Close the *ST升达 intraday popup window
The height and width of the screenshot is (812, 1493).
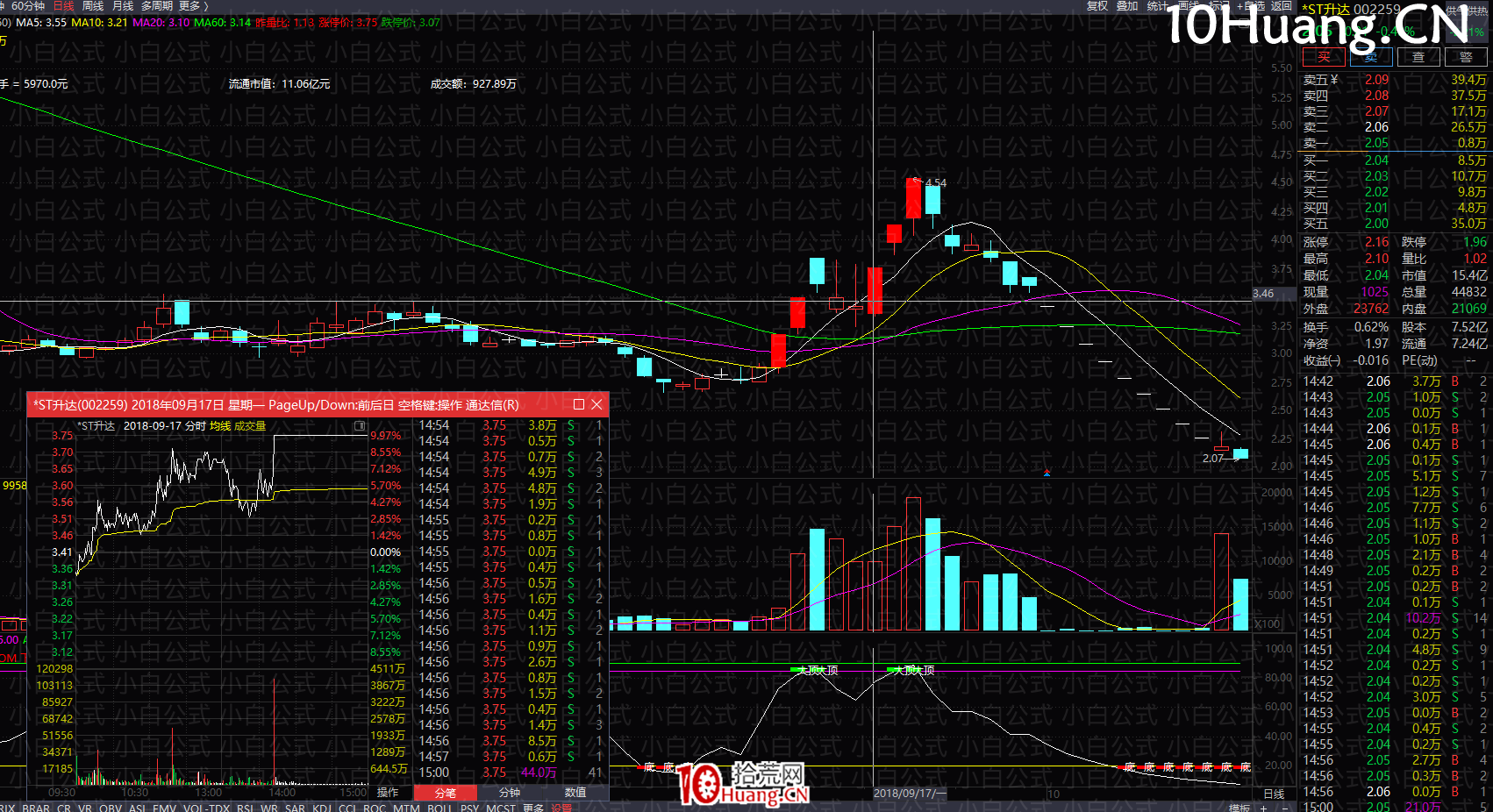pos(596,404)
